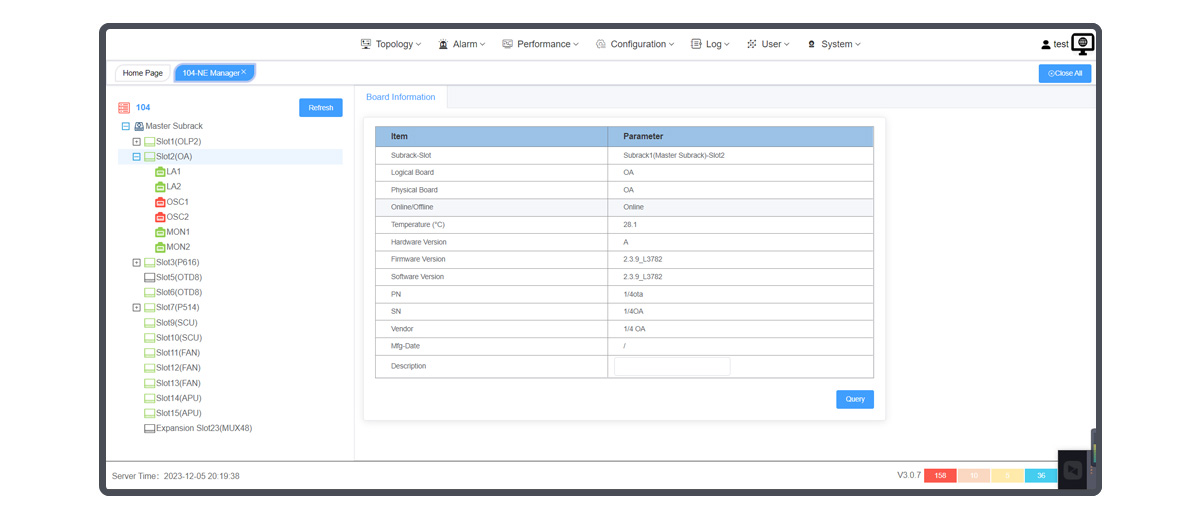
Task: Collapse the Slot2(OA) tree node
Action: pyautogui.click(x=137, y=157)
